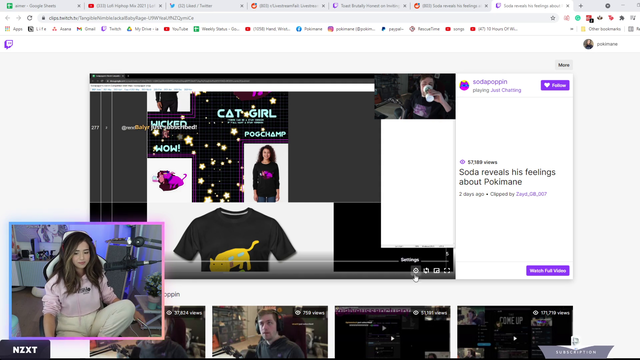640x360 pixels.
Task: Click the clip player share icon
Action: click(x=426, y=271)
